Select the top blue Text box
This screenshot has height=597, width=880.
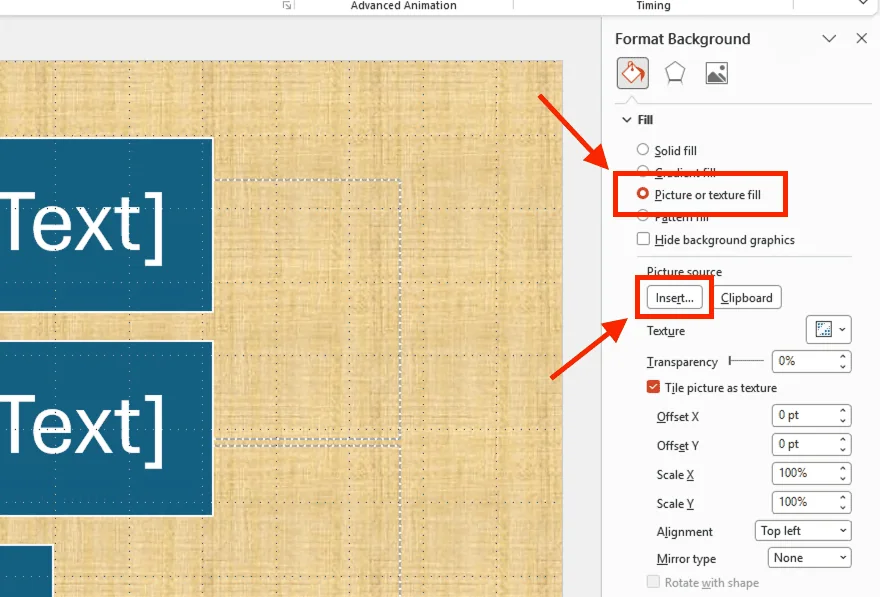pos(106,224)
